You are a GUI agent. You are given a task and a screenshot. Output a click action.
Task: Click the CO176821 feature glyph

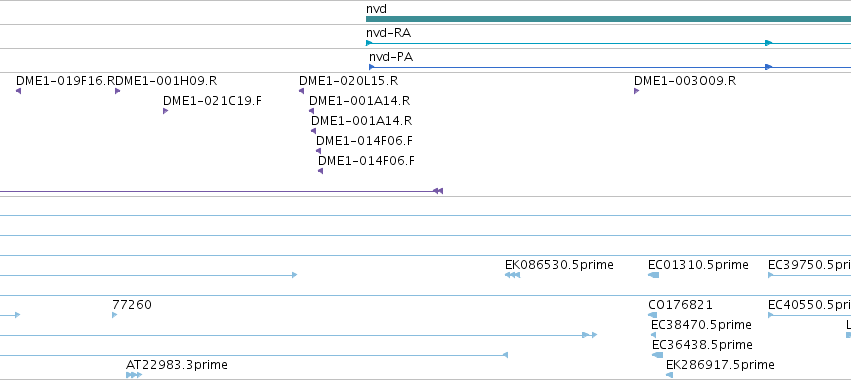652,315
